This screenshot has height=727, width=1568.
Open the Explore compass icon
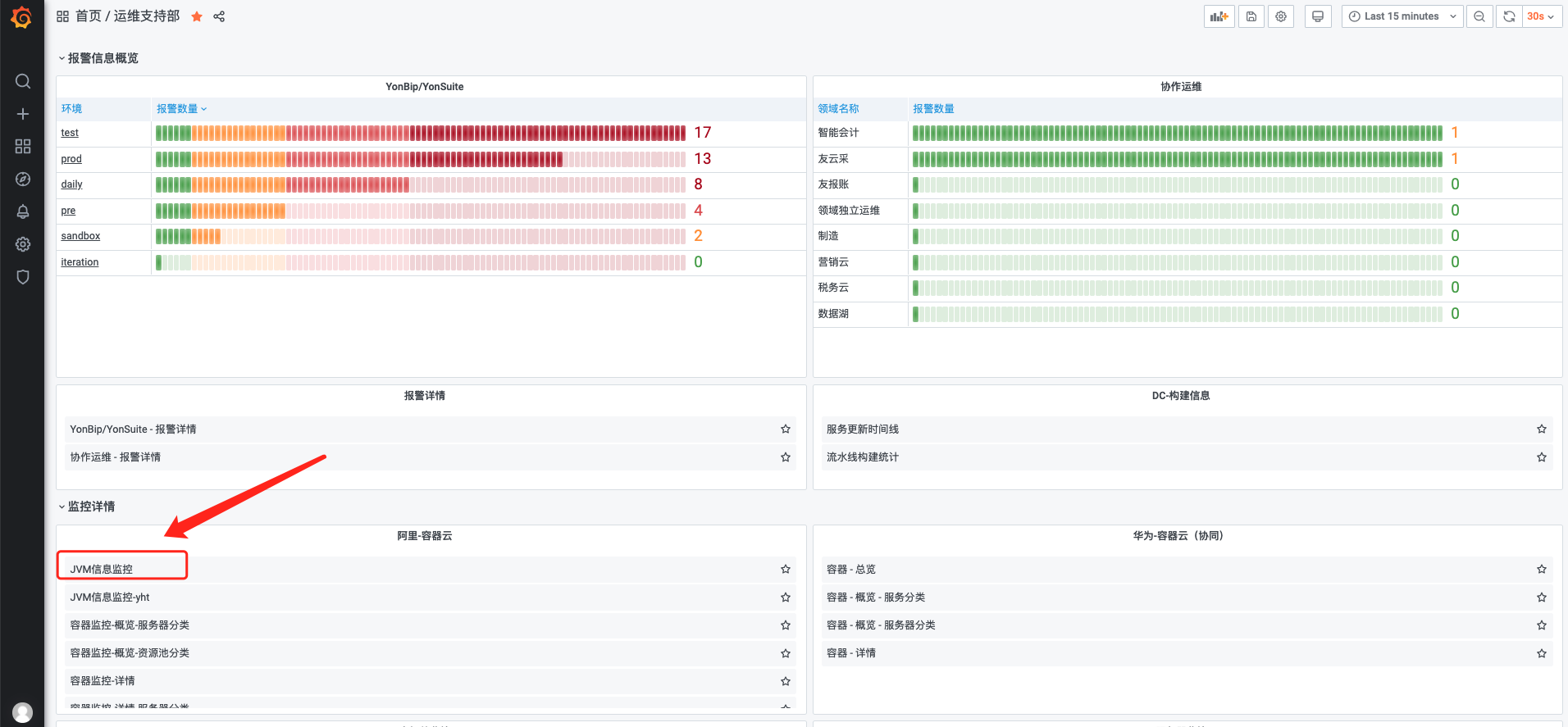point(23,179)
